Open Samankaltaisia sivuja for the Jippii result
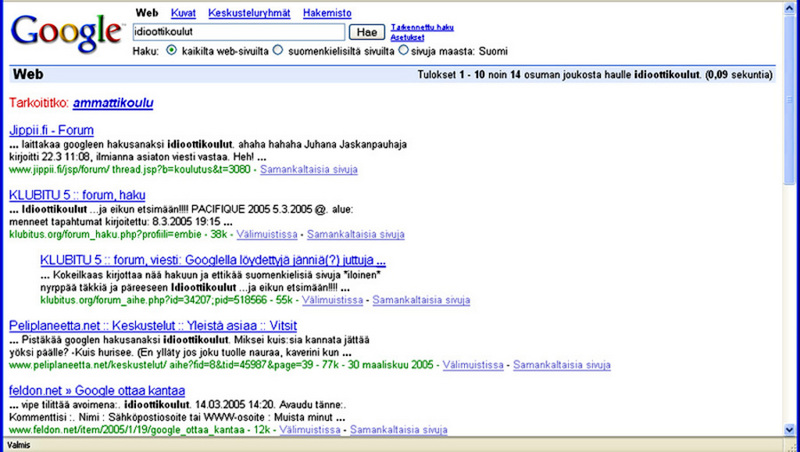The width and height of the screenshot is (800, 452). click(x=309, y=169)
